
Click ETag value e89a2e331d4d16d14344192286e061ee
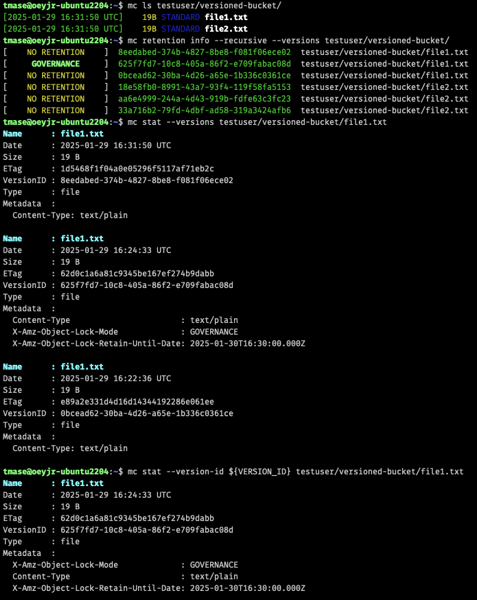(x=137, y=402)
